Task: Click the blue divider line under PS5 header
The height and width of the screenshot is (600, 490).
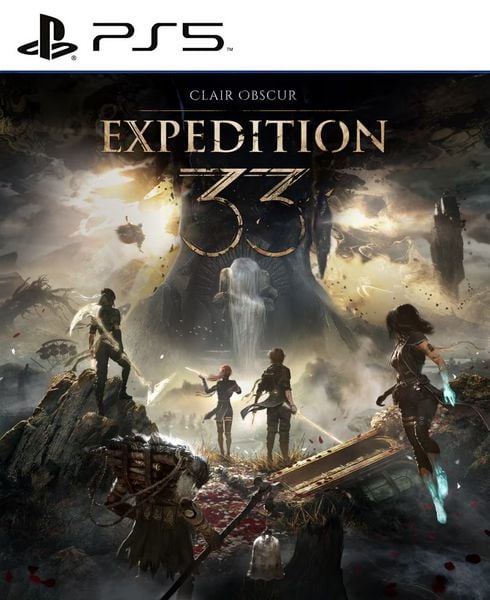Action: (245, 71)
